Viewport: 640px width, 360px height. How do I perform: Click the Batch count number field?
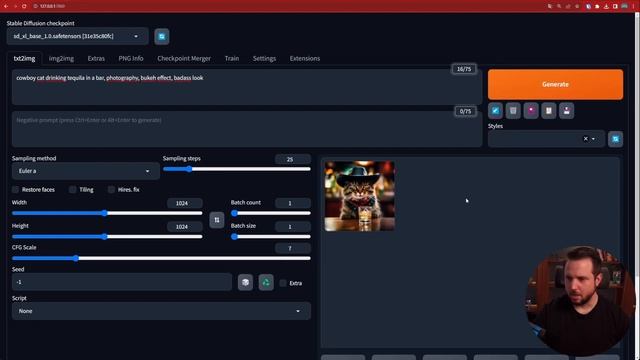coord(293,203)
